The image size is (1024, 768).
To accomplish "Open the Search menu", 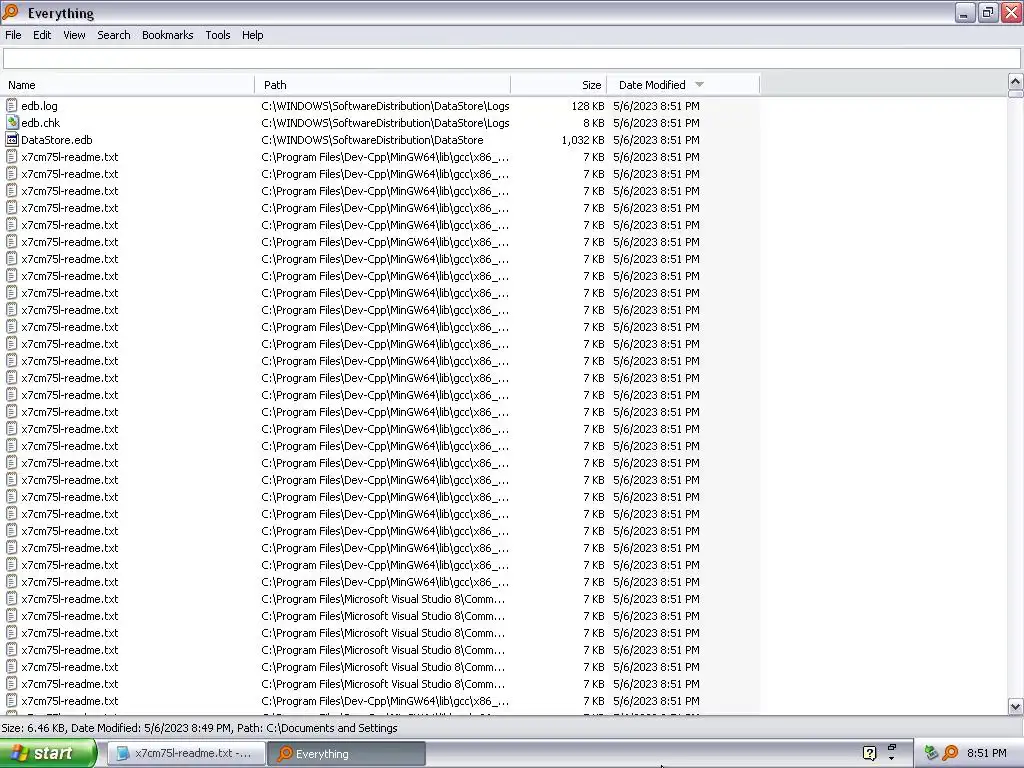I will tap(114, 35).
